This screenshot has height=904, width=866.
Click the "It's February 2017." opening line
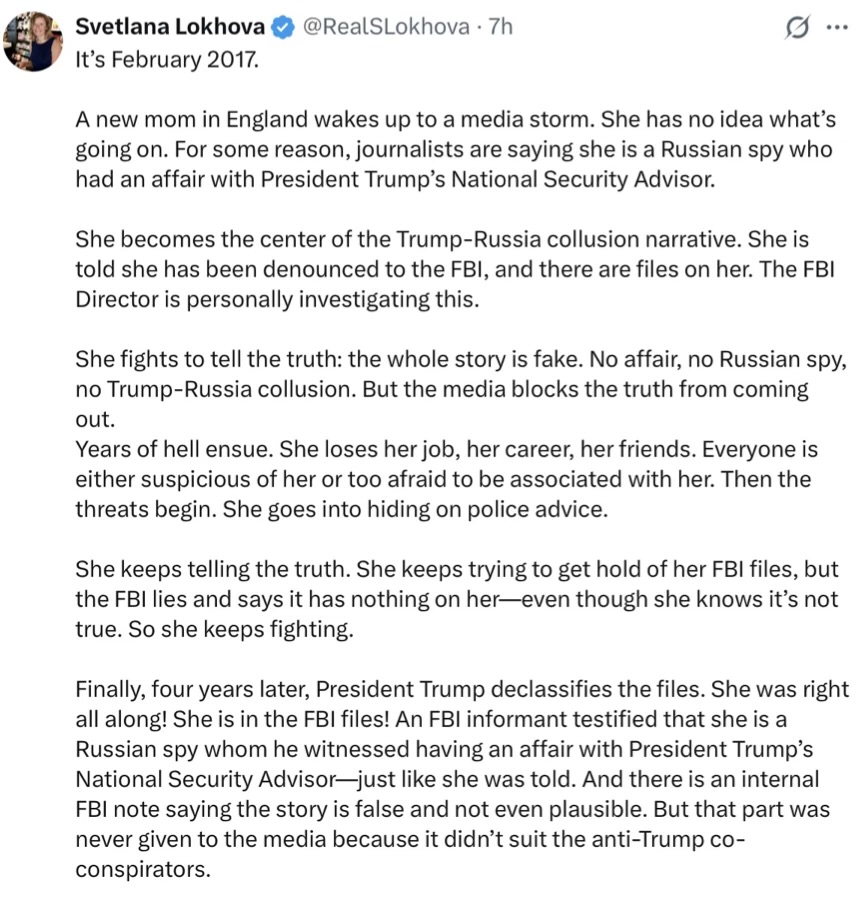167,59
